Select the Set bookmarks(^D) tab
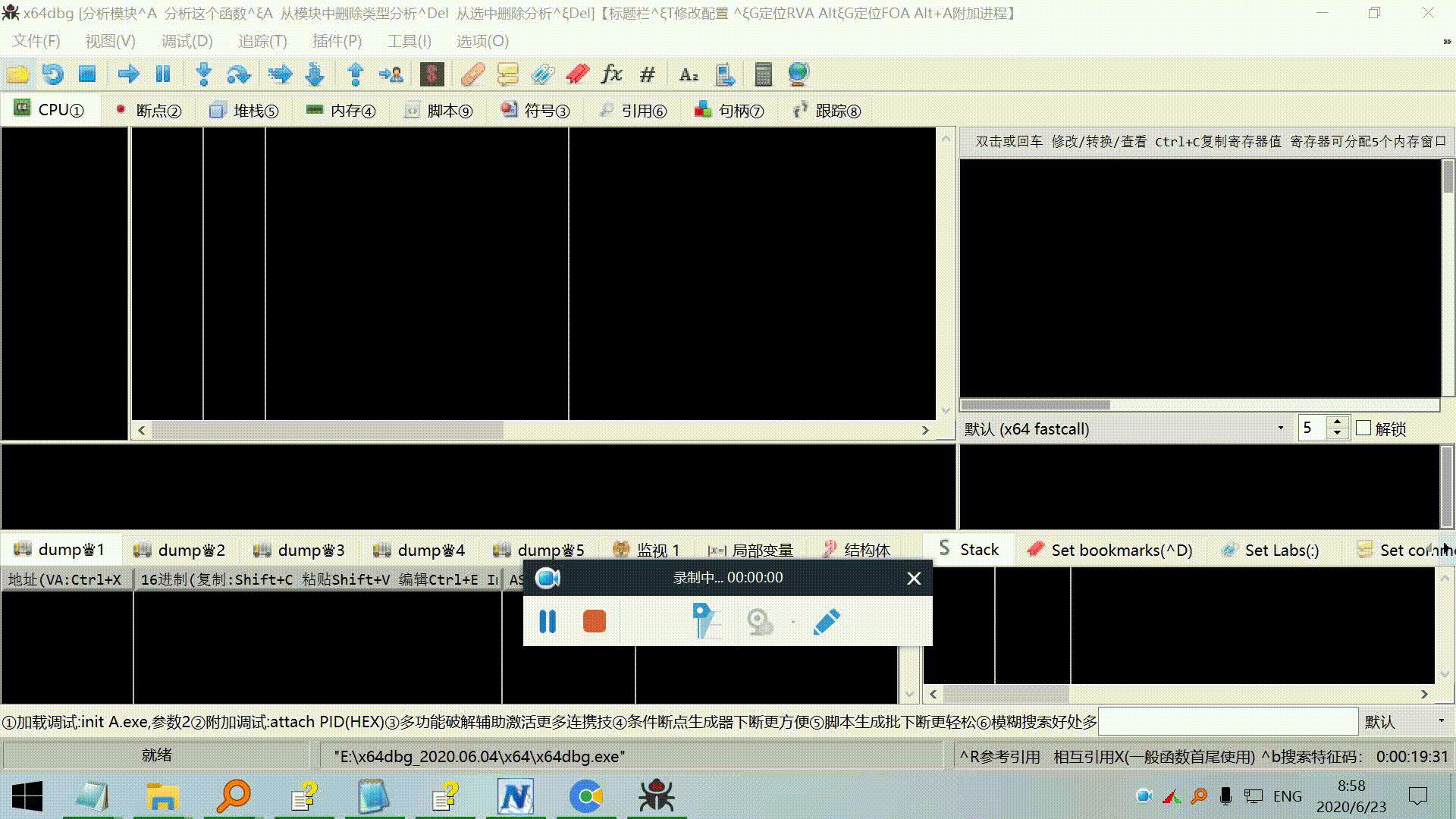The width and height of the screenshot is (1456, 819). (x=1110, y=550)
